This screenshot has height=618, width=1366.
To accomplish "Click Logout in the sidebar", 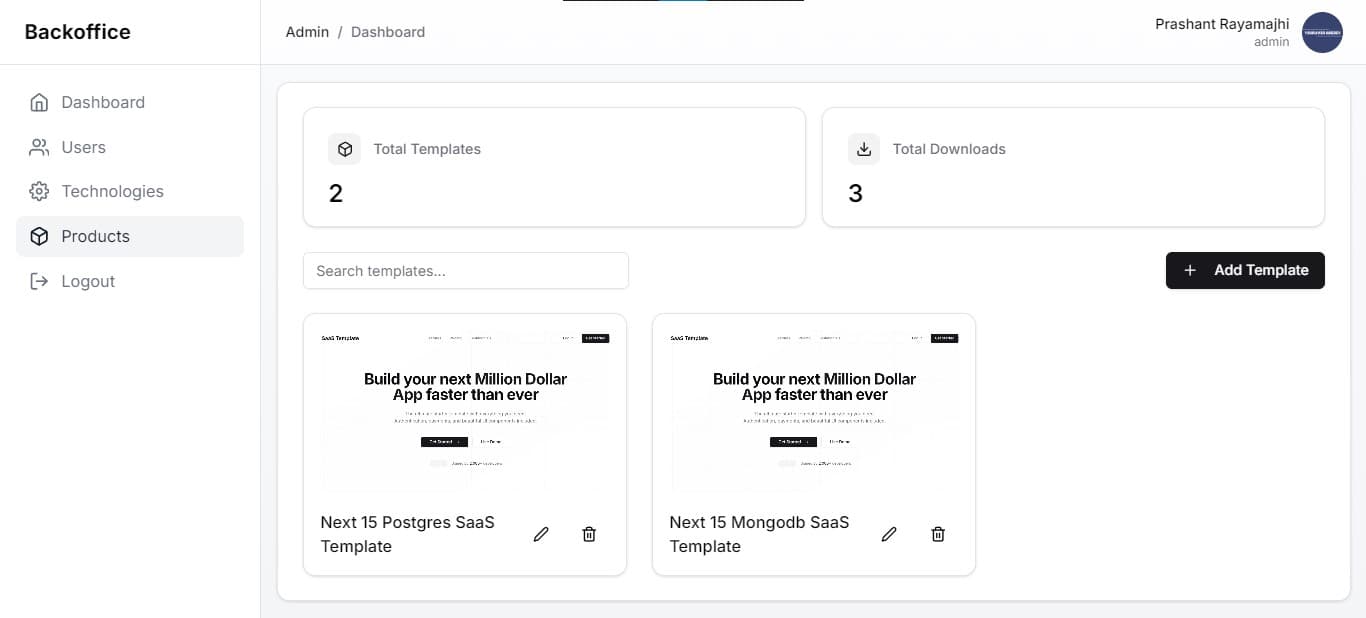I will (89, 281).
